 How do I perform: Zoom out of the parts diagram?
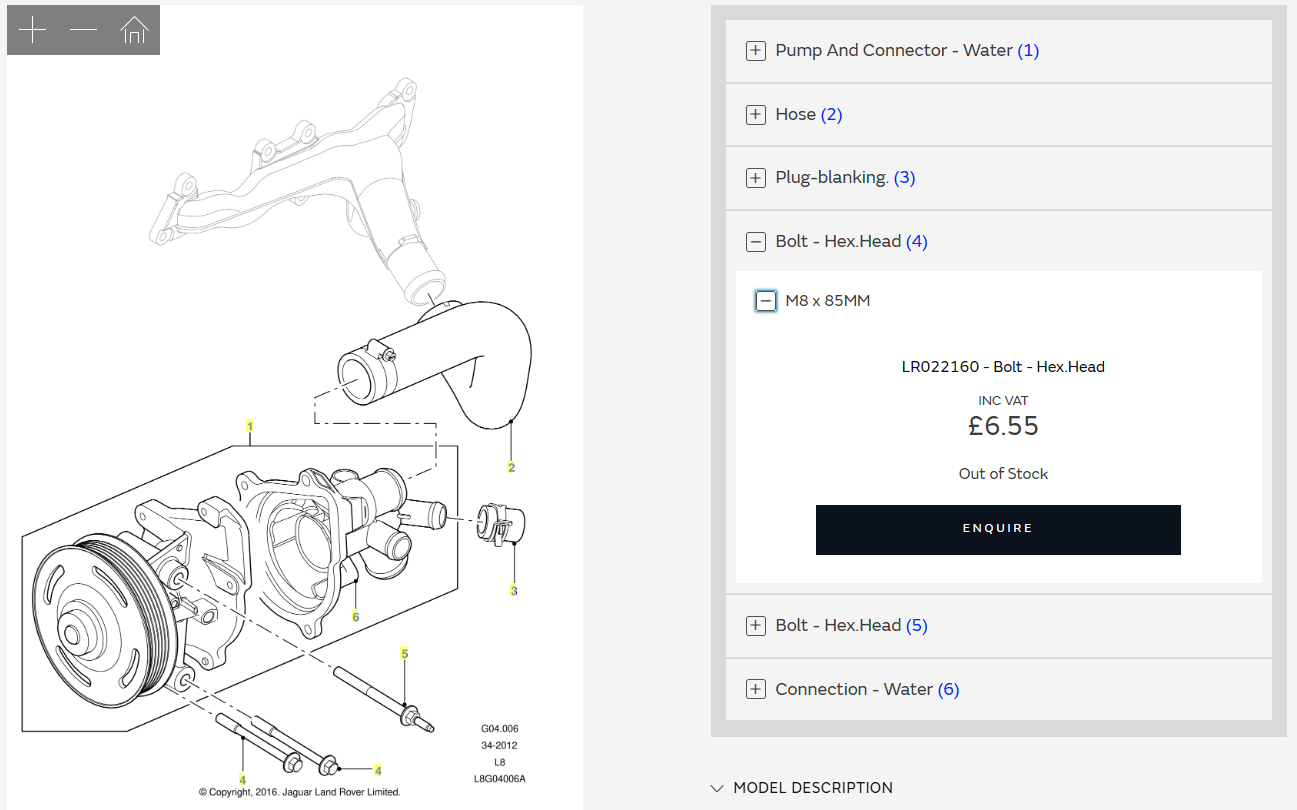click(84, 30)
